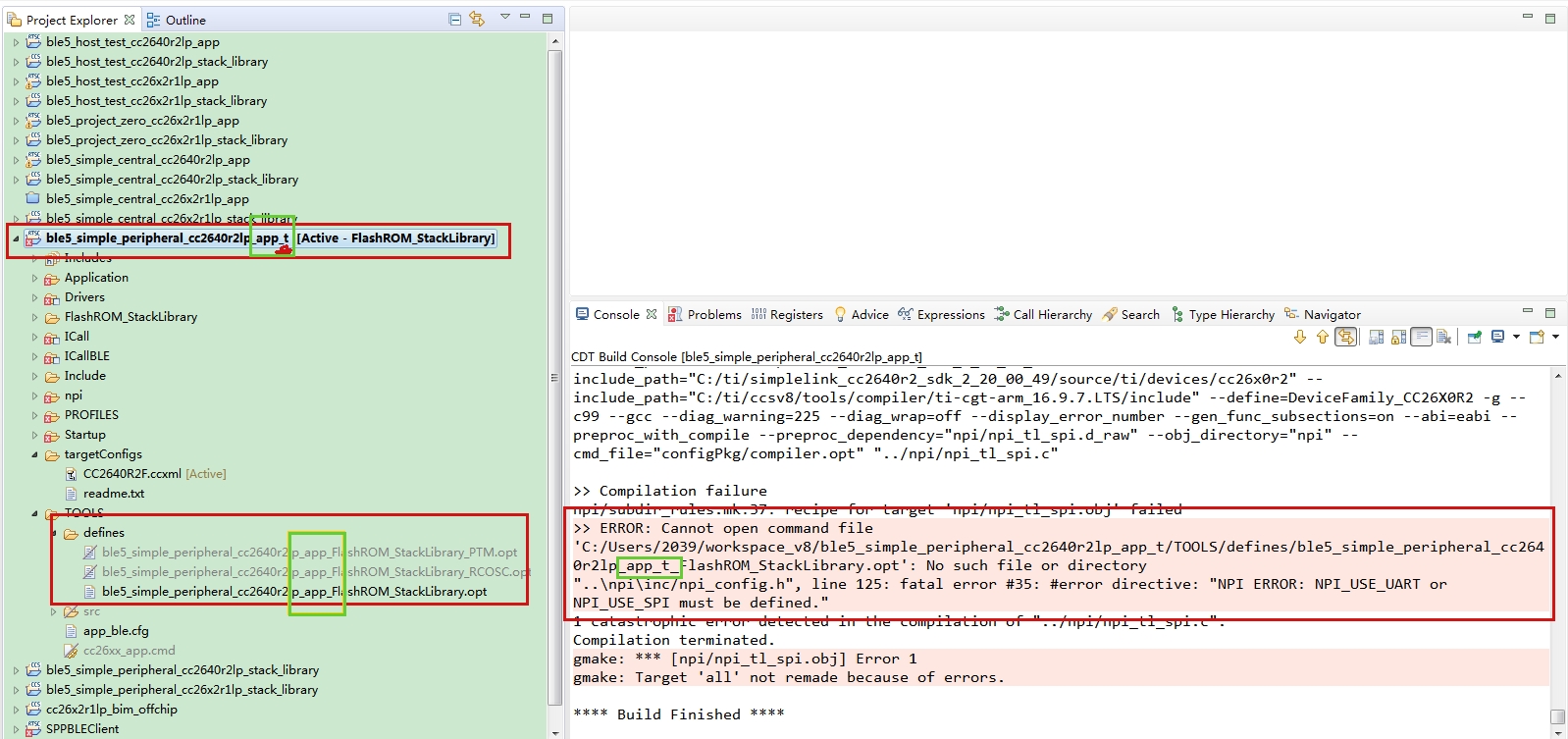This screenshot has height=739, width=1568.
Task: Select the npi folder
Action: [x=64, y=396]
